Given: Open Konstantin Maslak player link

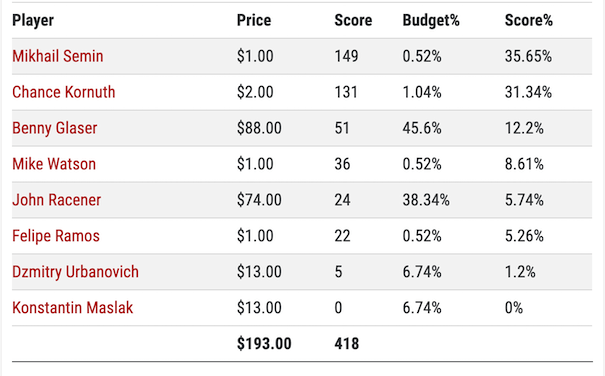Looking at the screenshot, I should 73,308.
